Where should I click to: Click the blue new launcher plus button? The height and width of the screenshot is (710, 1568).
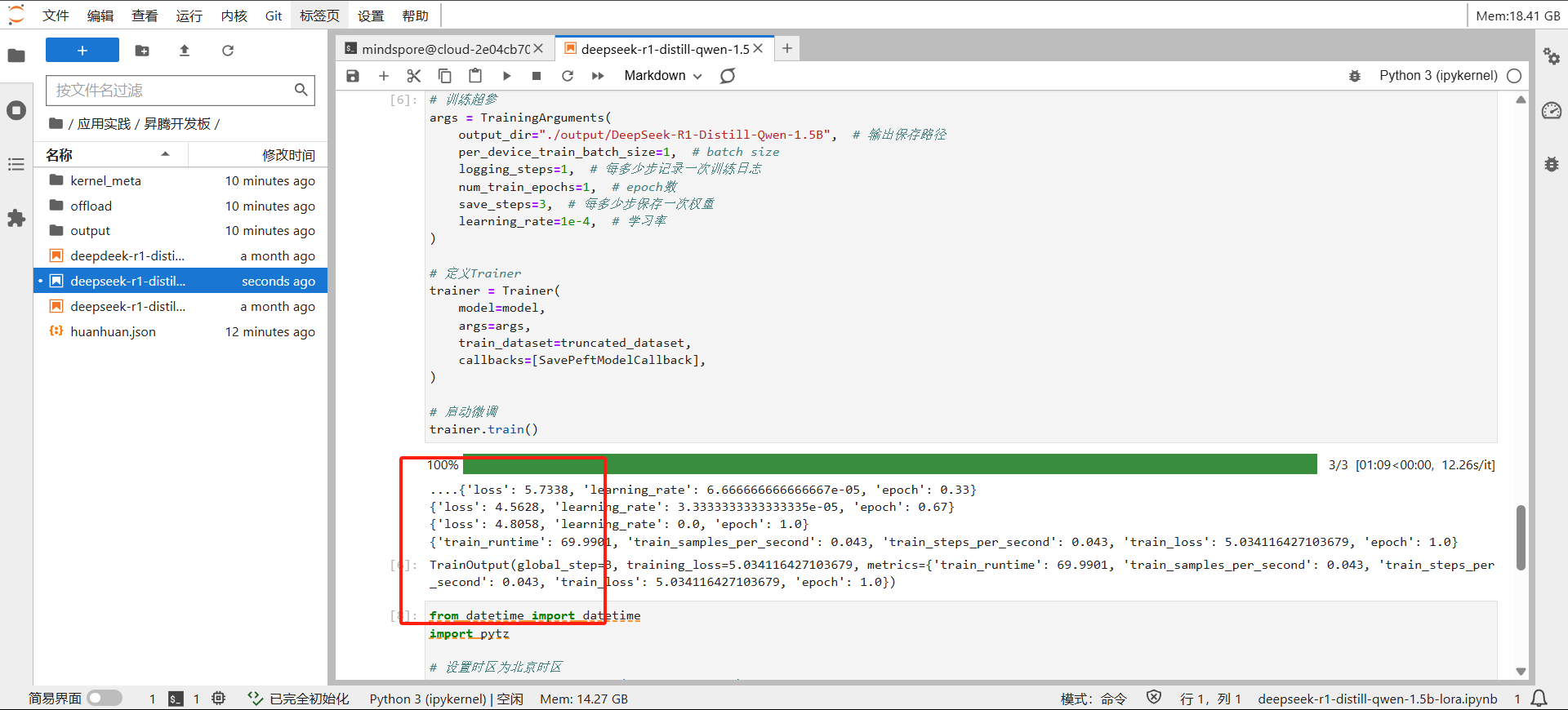point(82,51)
